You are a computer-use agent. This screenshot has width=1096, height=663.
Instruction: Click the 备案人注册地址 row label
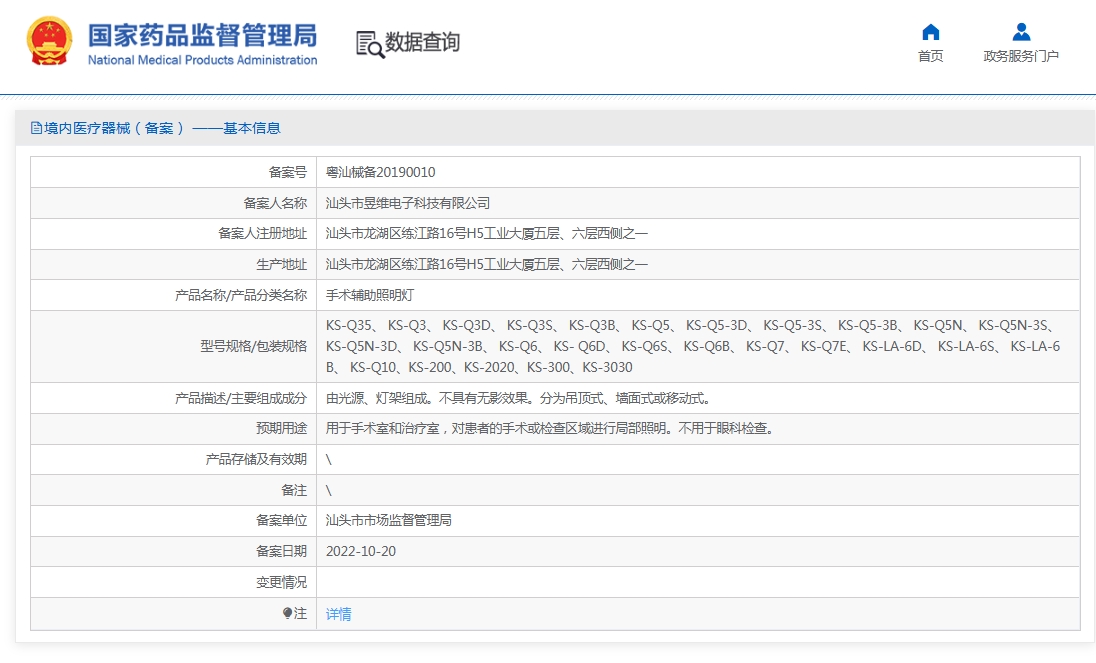[x=262, y=233]
